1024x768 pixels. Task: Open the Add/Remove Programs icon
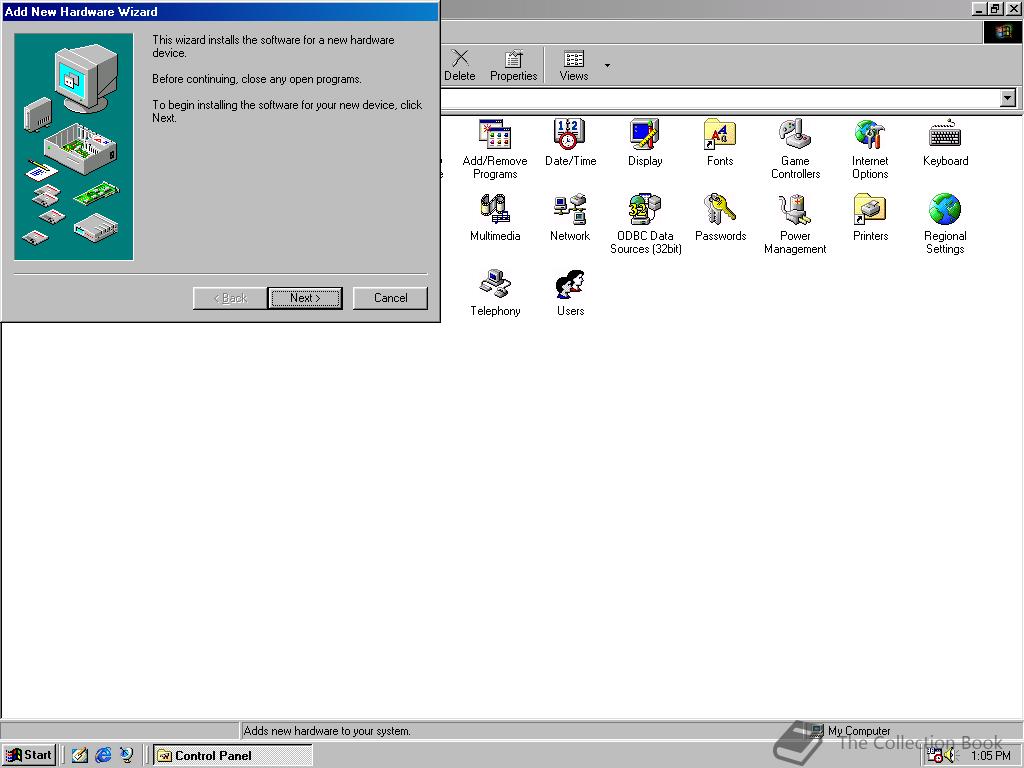coord(494,149)
